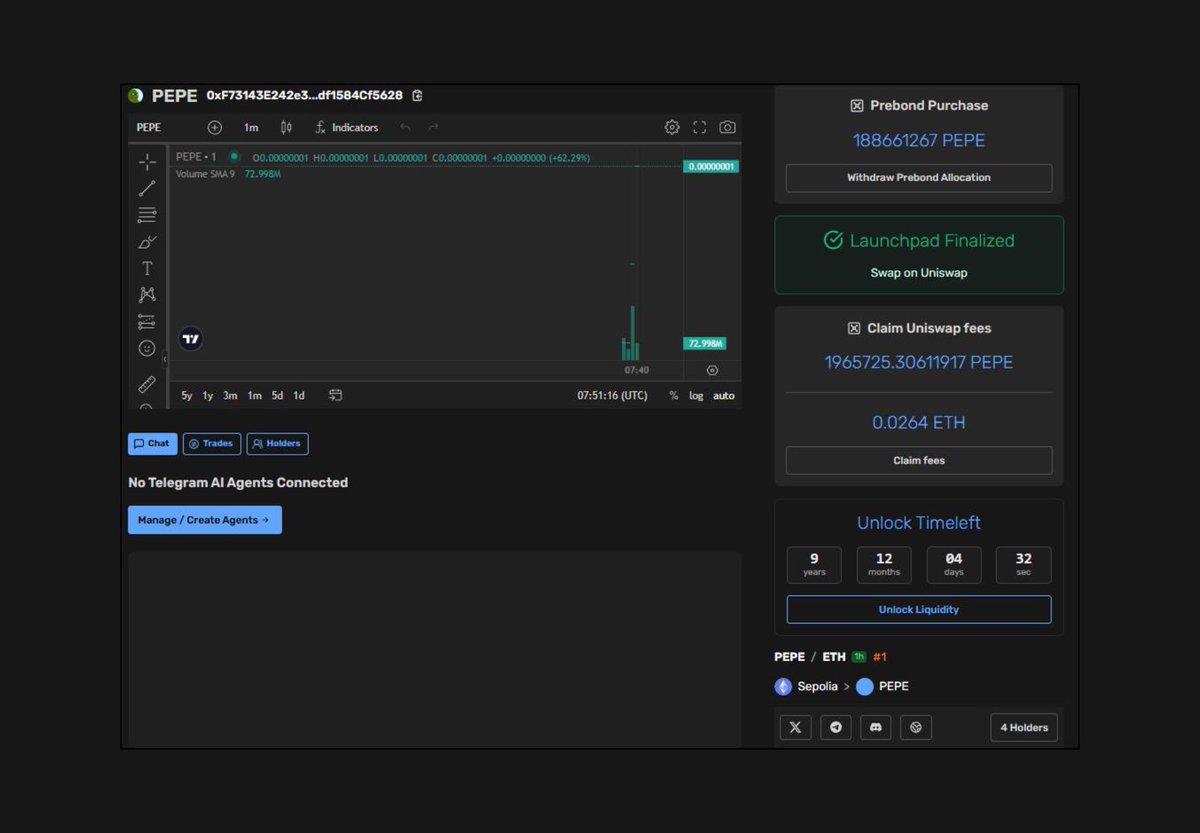Image resolution: width=1200 pixels, height=833 pixels.
Task: Open the website globe link
Action: [916, 727]
